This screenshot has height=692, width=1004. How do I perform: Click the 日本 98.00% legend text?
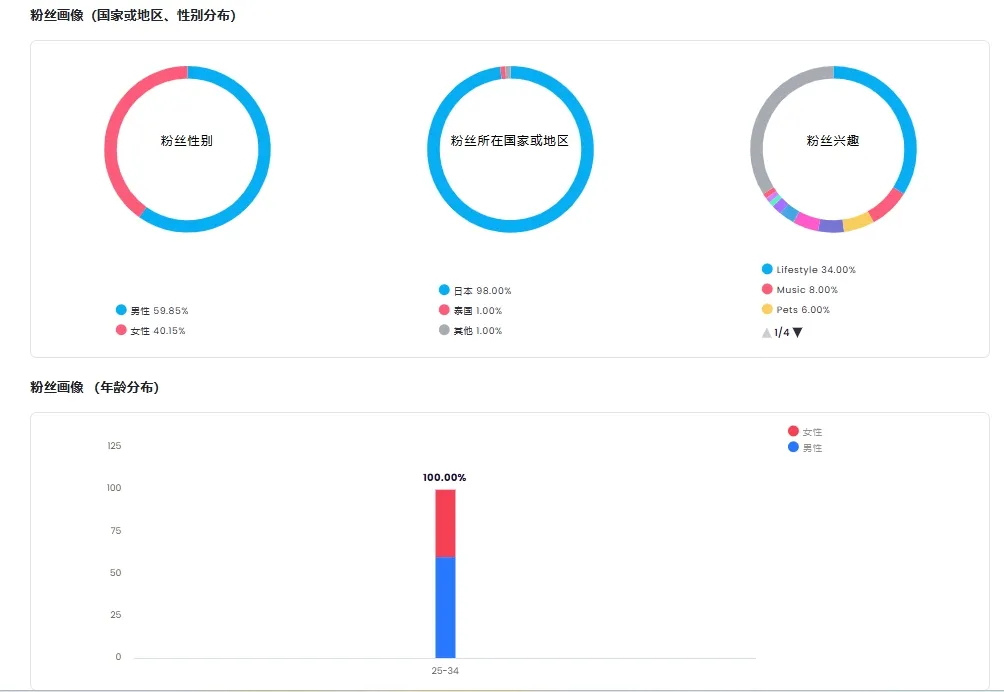pos(483,291)
